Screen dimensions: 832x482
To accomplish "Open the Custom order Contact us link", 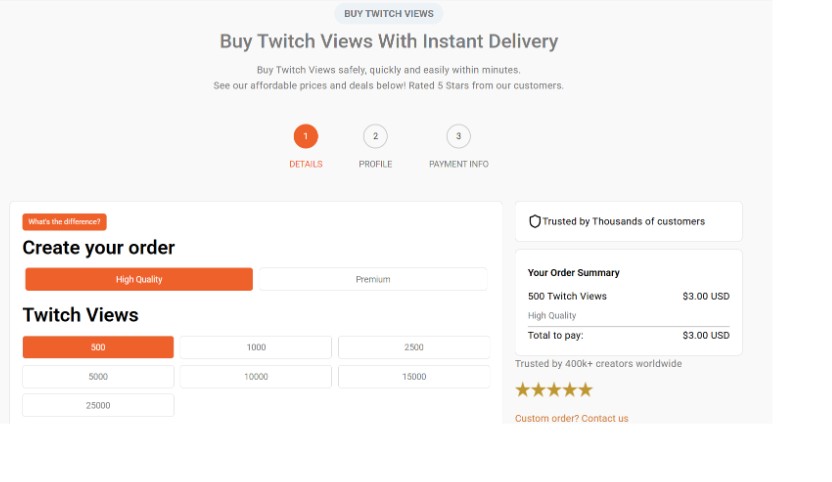I will tap(572, 418).
